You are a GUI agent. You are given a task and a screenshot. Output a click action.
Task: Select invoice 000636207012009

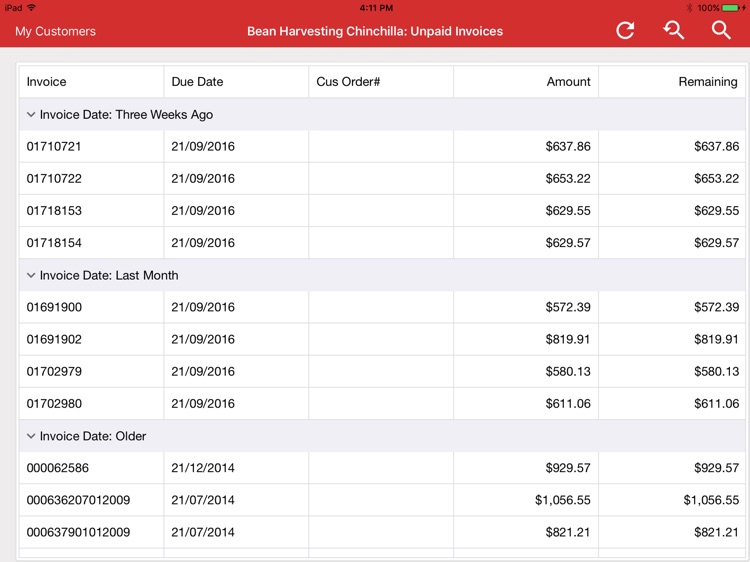coord(78,500)
